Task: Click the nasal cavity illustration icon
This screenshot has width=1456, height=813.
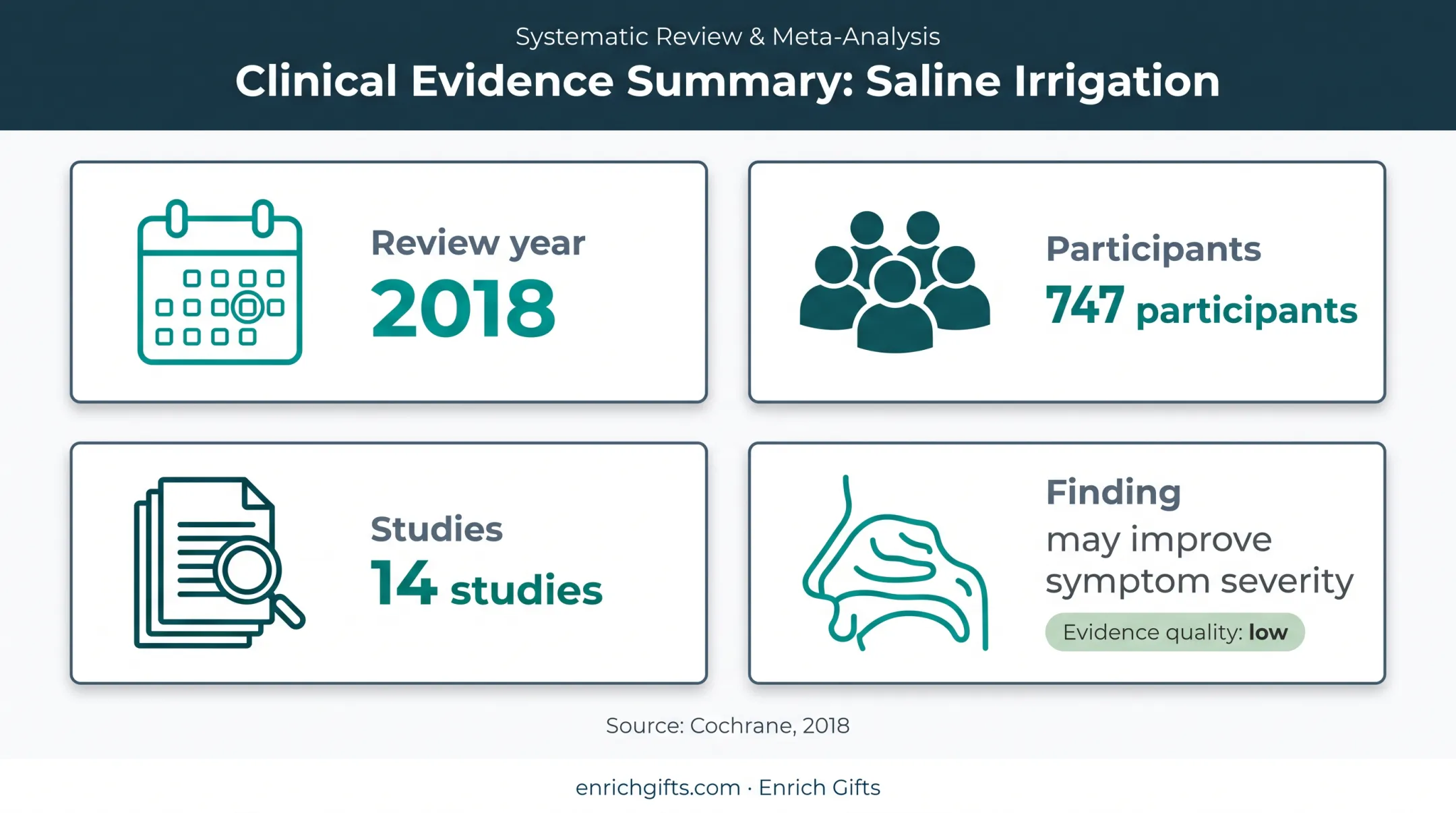Action: pos(895,563)
